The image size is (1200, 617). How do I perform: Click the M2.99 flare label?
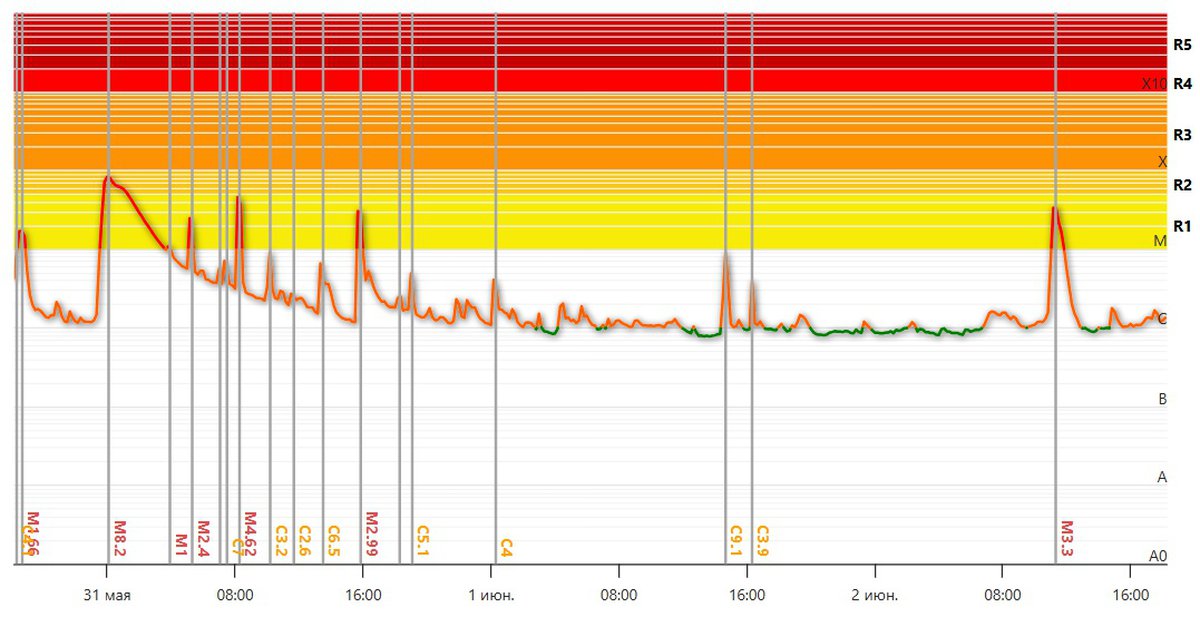(x=372, y=535)
